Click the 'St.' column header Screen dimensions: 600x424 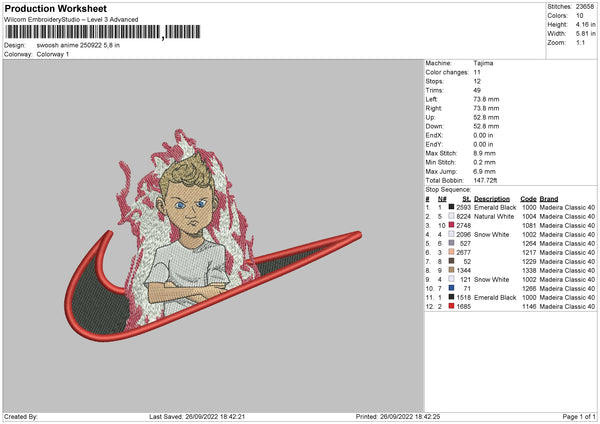point(466,199)
